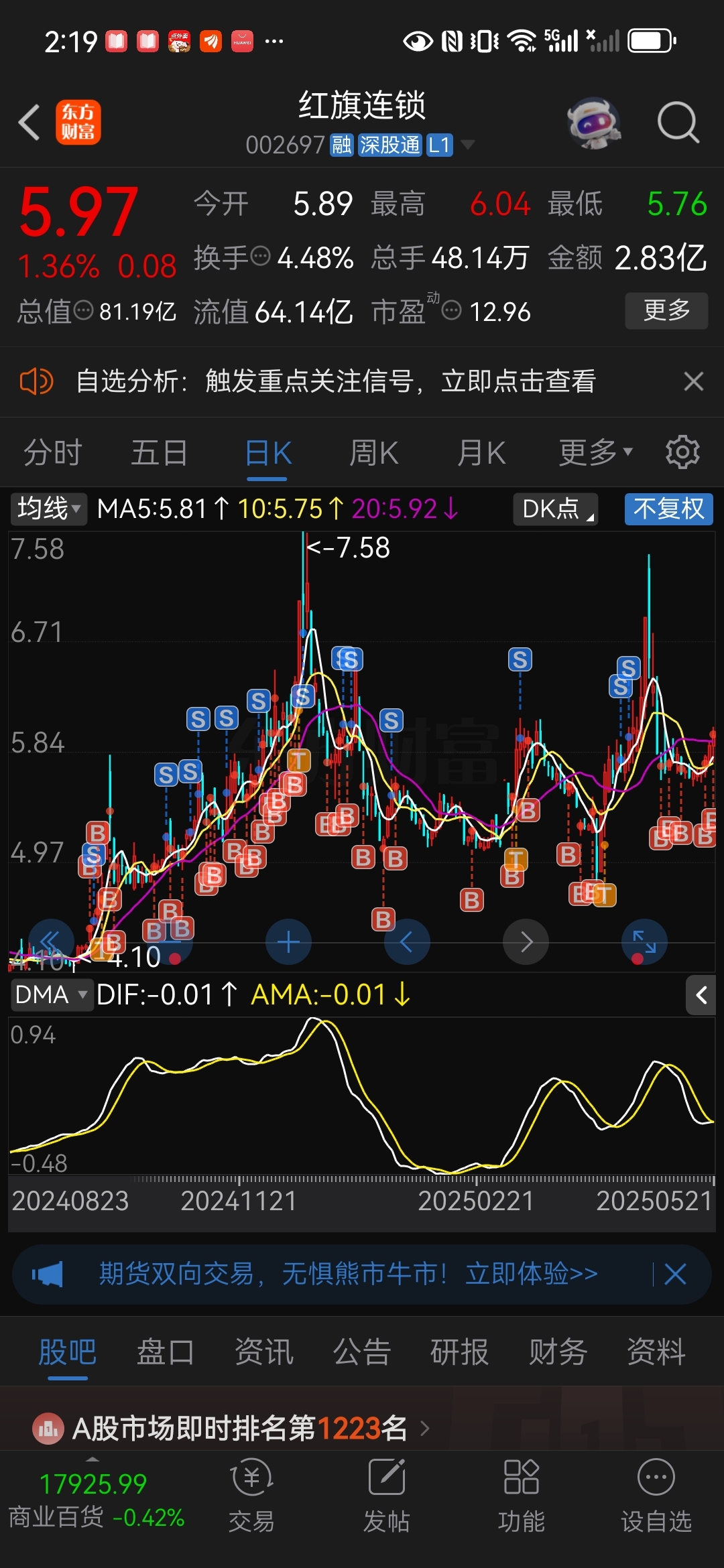Tap the Huawei notification icon in status bar
Screen dimensions: 724x1568
tap(242, 42)
